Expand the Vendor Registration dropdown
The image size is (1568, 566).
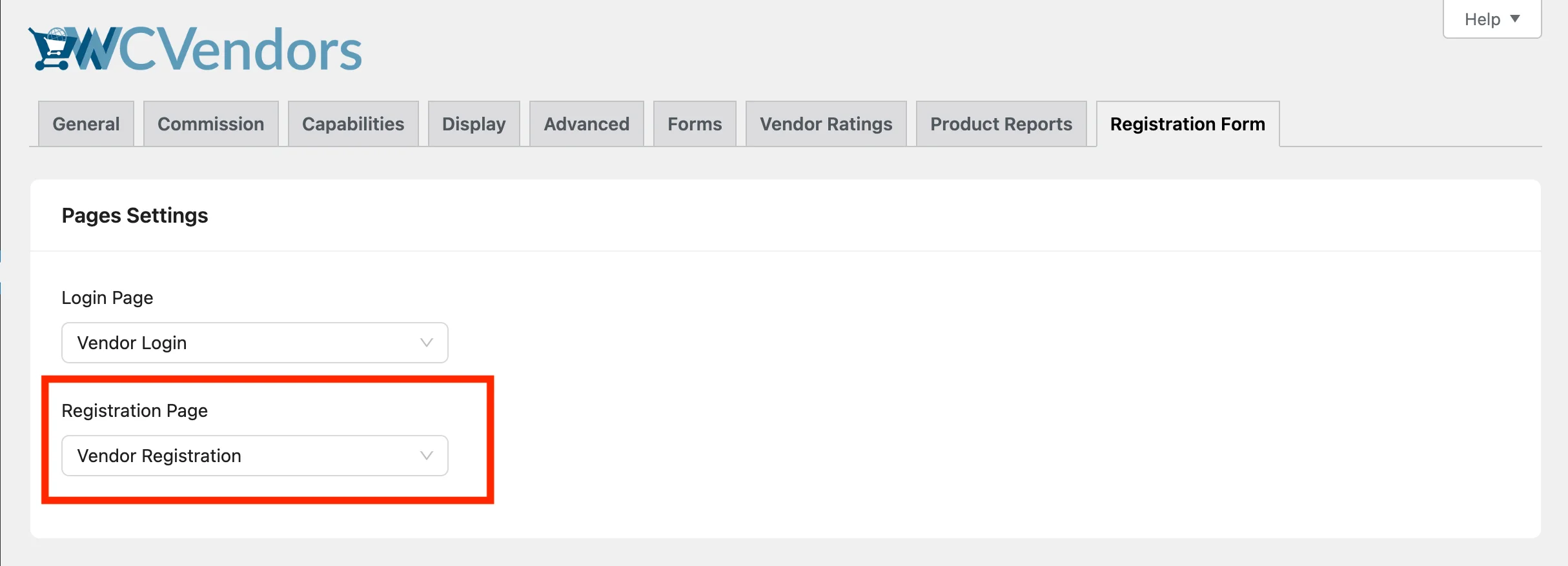pos(254,456)
